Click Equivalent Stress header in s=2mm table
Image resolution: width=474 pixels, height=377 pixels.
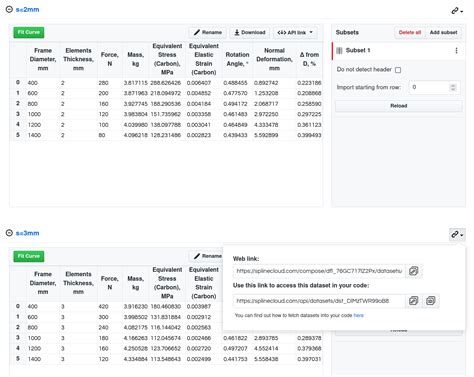(167, 59)
